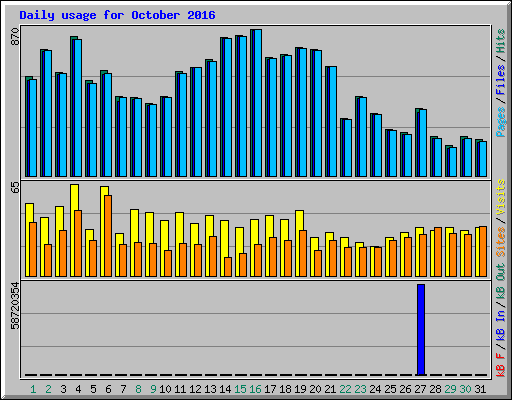
Task: Click day label 5 on x-axis
Action: pos(93,389)
